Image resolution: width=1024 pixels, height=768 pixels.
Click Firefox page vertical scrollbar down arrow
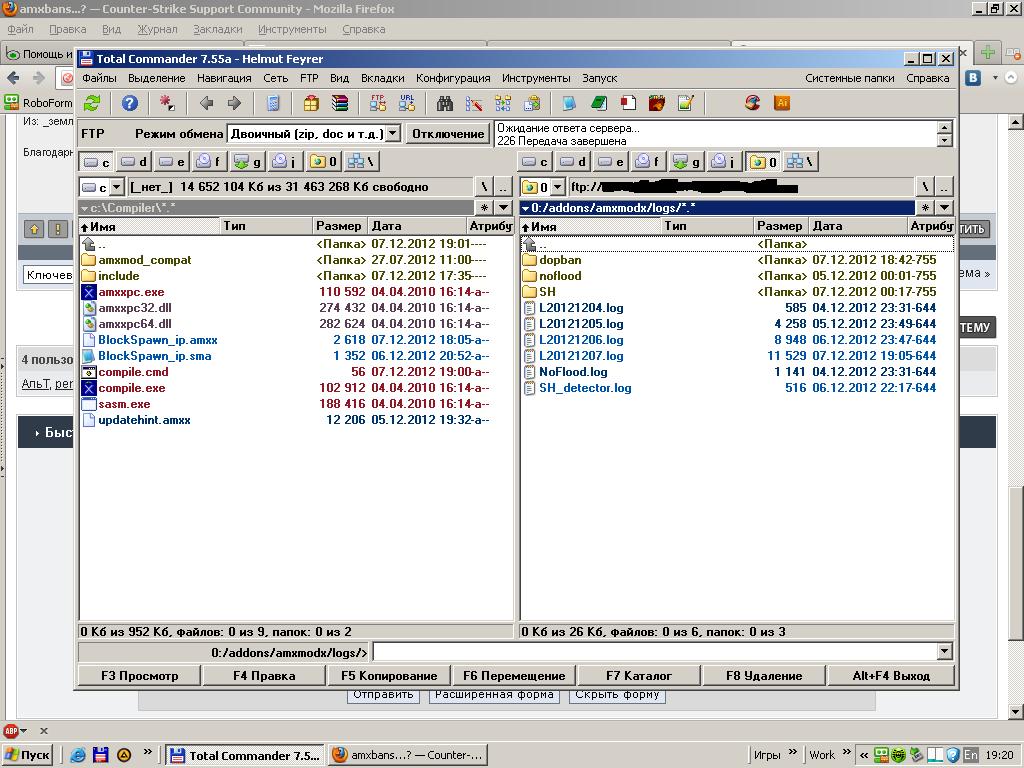(x=1015, y=711)
